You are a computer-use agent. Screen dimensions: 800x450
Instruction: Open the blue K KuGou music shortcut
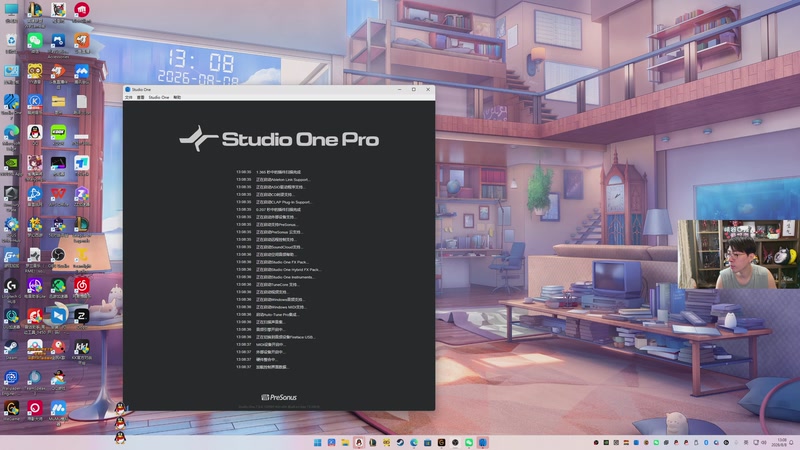(35, 102)
